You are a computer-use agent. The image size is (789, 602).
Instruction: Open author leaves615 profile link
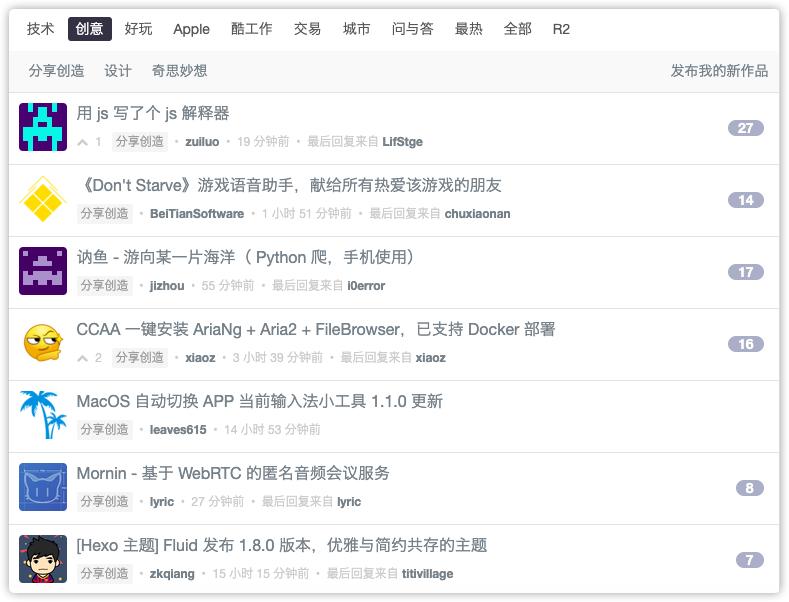(178, 430)
